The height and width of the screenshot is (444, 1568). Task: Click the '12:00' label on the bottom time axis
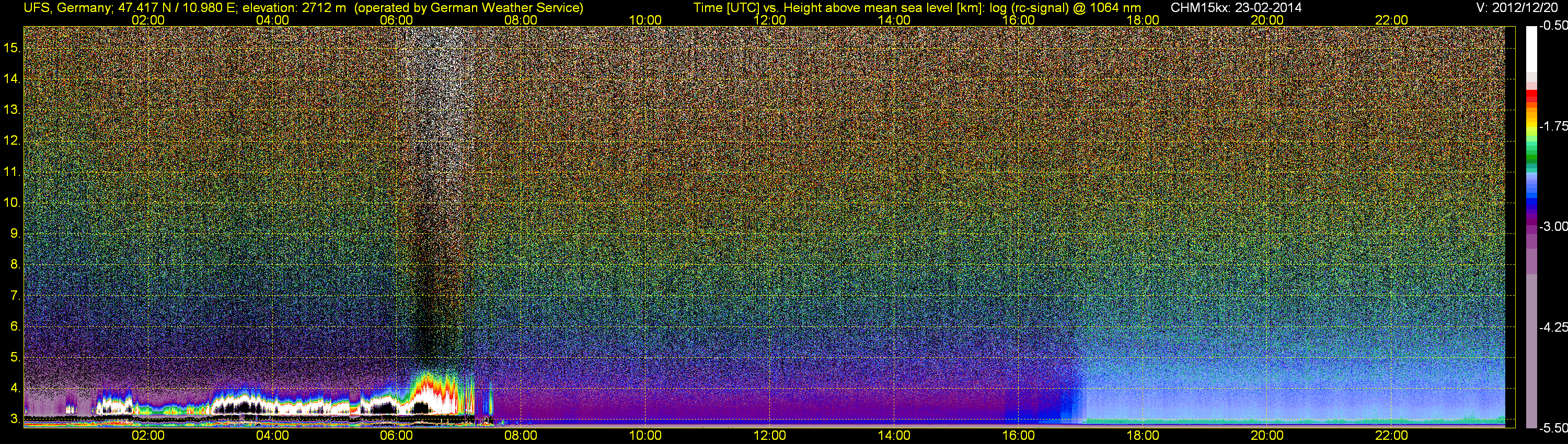770,436
